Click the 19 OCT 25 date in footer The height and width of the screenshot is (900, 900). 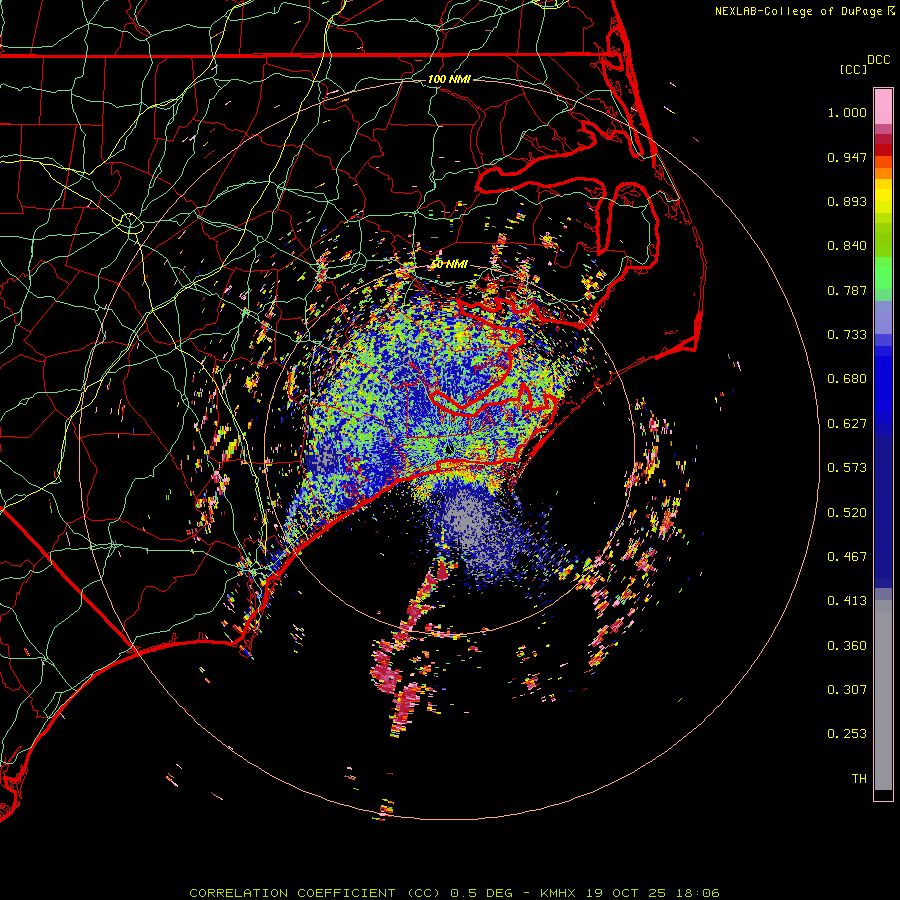pyautogui.click(x=626, y=893)
